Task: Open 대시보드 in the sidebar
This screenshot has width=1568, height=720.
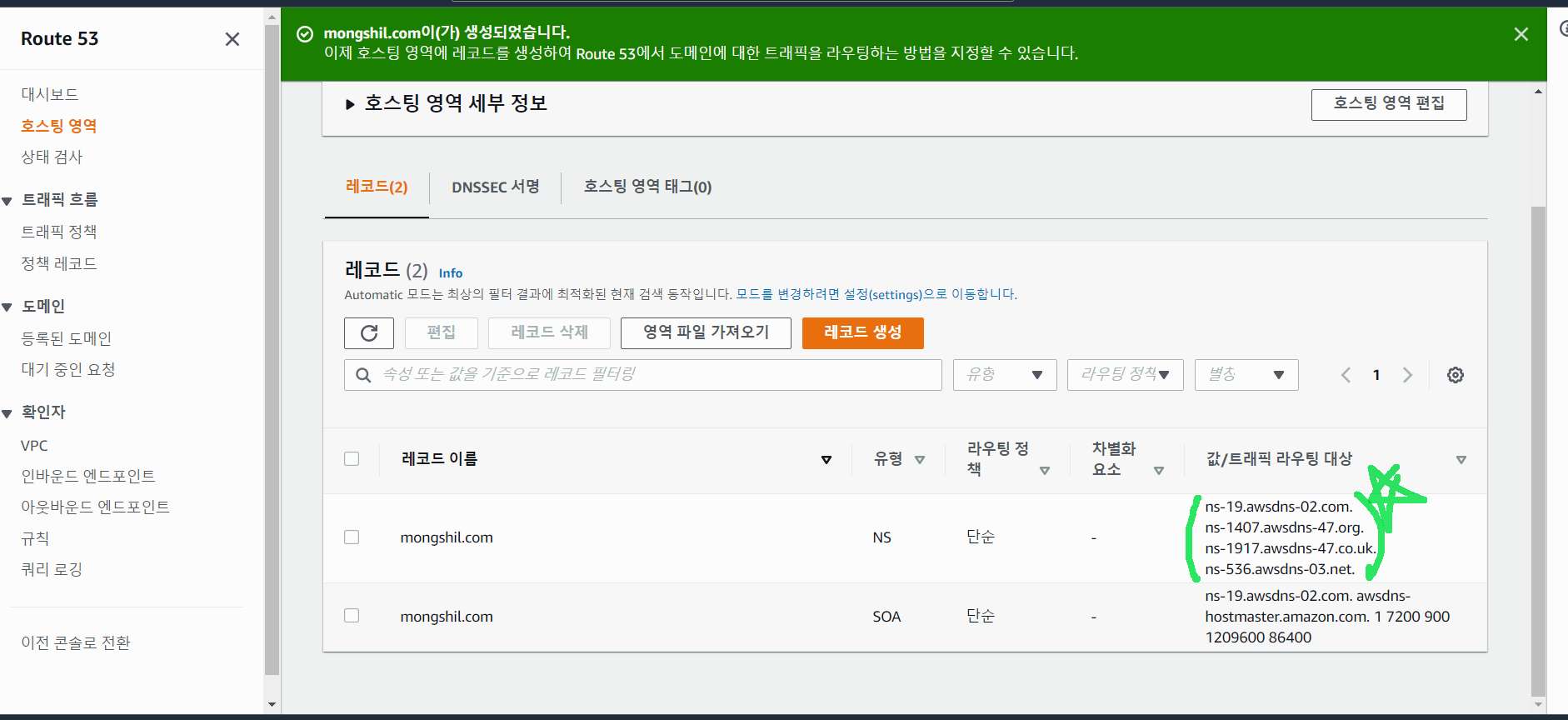Action: 50,94
